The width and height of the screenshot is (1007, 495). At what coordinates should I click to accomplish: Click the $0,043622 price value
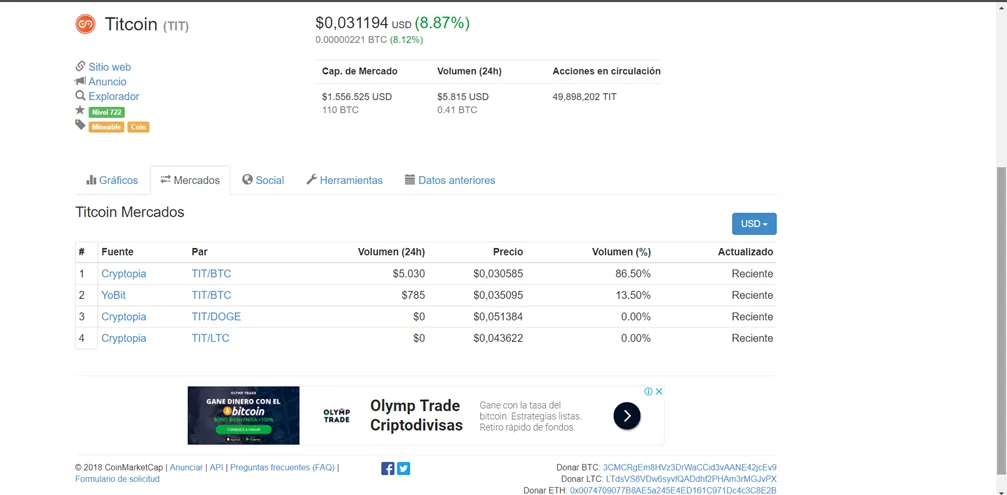[498, 338]
